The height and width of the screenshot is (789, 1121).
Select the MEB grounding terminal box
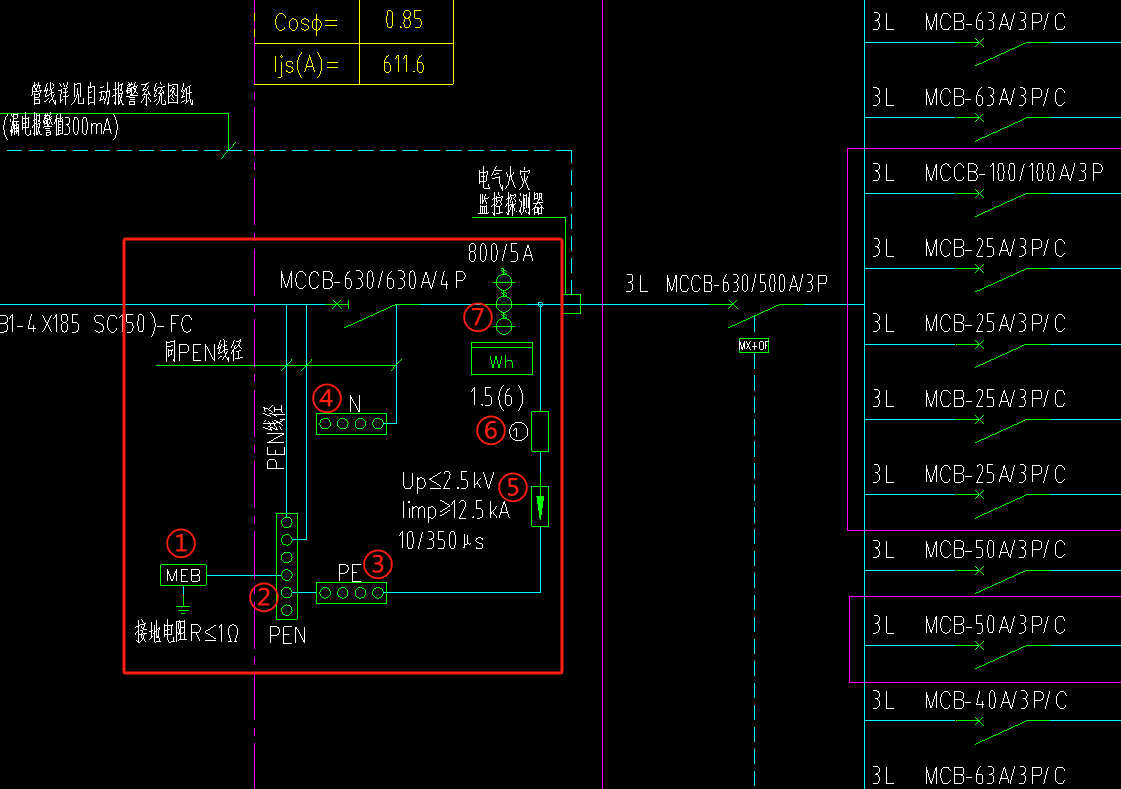(184, 575)
